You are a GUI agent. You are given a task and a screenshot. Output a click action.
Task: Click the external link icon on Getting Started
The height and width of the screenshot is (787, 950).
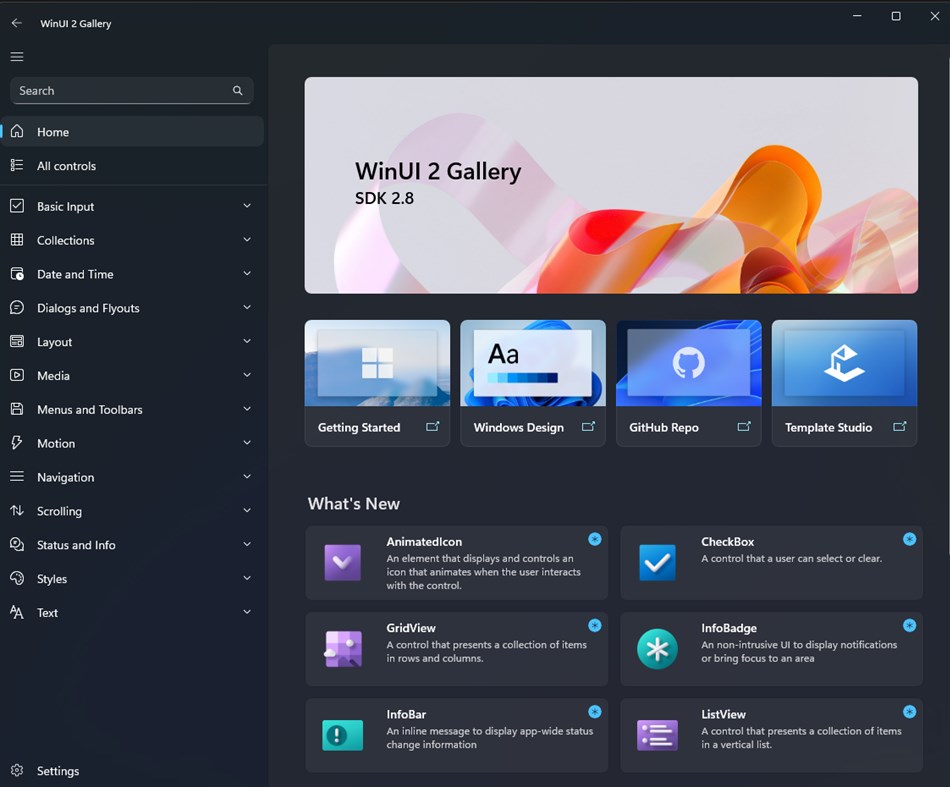(433, 427)
